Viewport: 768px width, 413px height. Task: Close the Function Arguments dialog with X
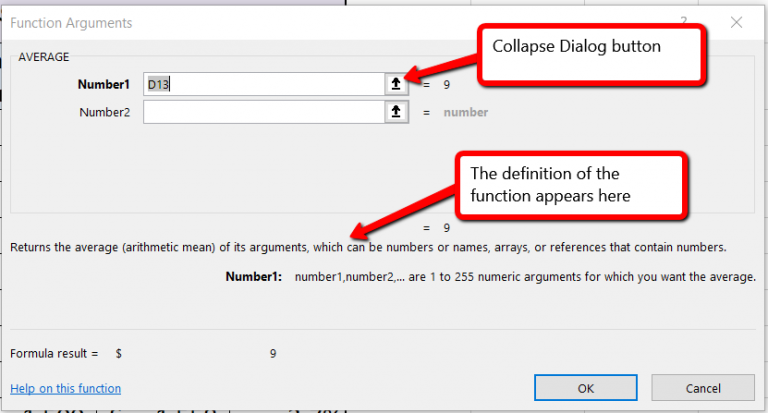(x=736, y=22)
